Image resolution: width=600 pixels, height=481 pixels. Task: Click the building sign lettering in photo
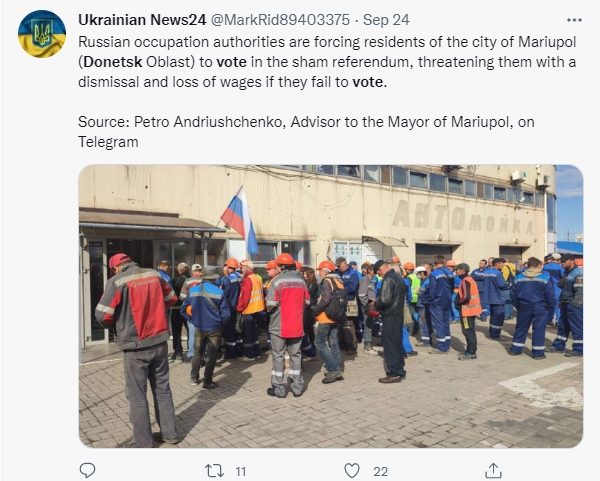click(463, 219)
